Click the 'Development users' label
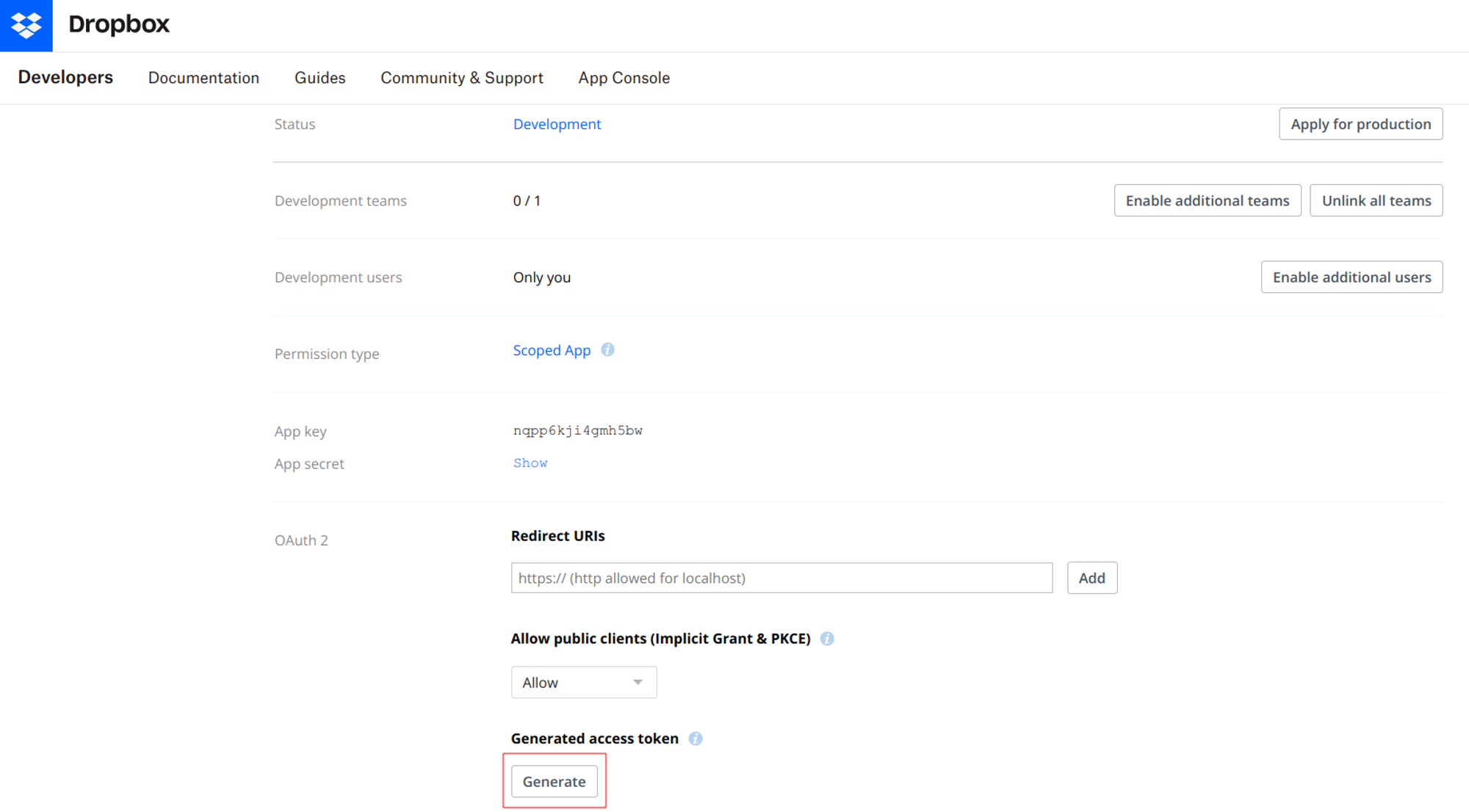 [338, 278]
